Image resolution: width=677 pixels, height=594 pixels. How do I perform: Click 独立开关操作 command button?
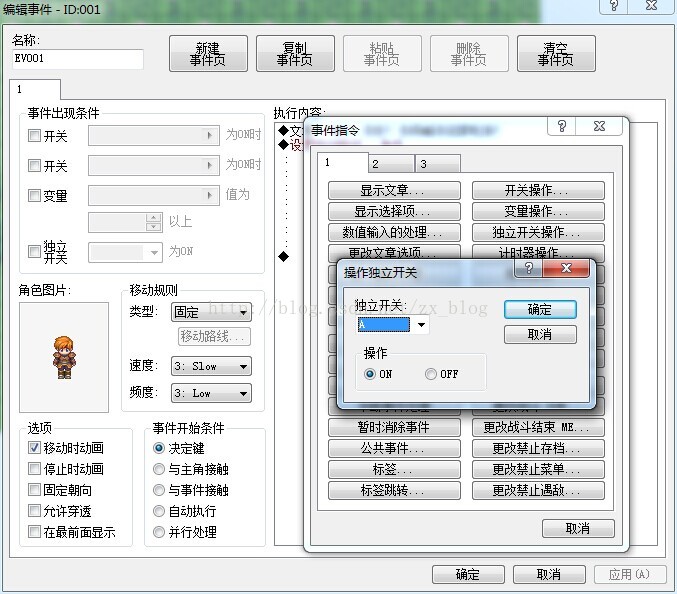(x=538, y=233)
